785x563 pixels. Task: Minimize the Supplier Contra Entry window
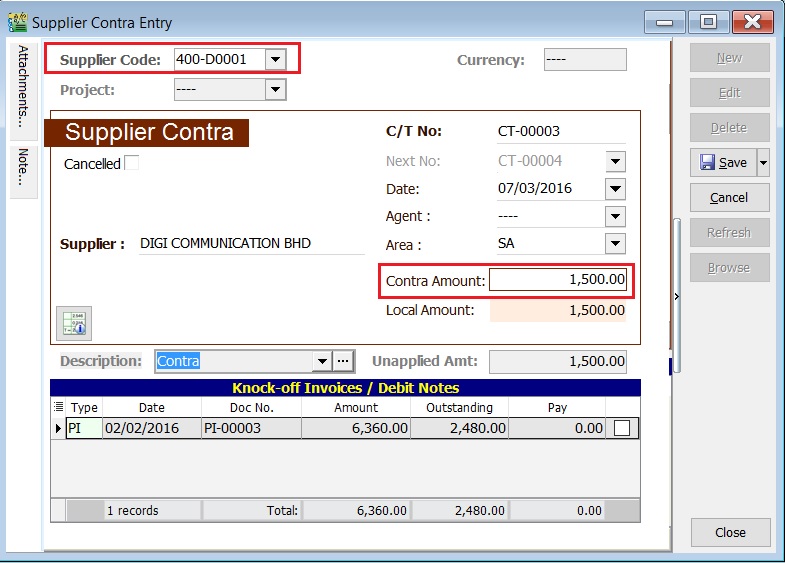point(664,22)
